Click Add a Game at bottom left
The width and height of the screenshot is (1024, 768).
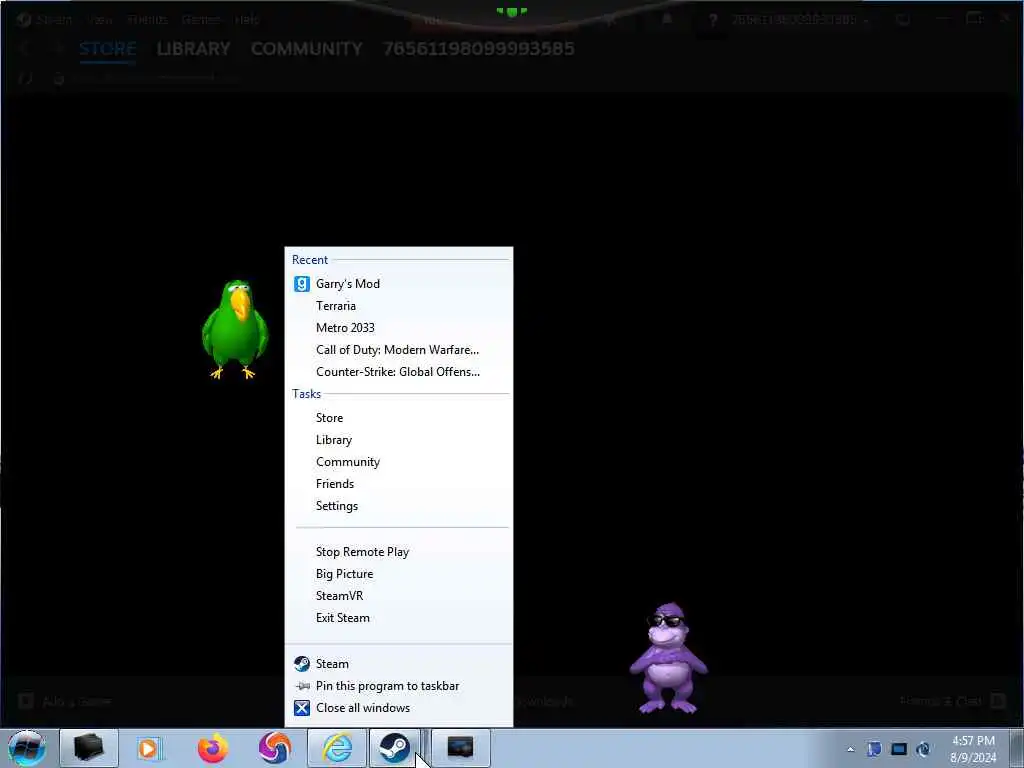point(65,701)
